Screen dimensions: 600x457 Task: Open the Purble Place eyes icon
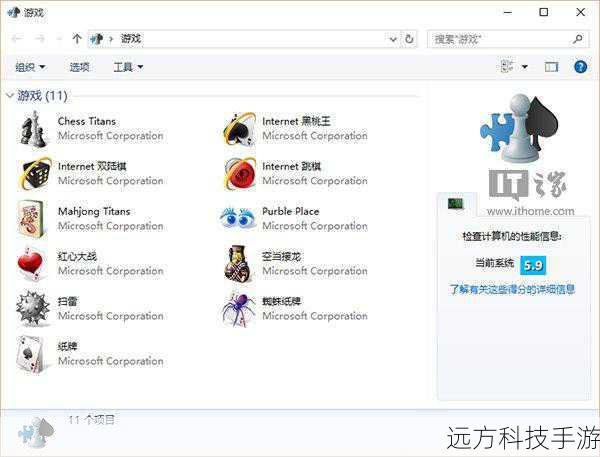point(238,217)
